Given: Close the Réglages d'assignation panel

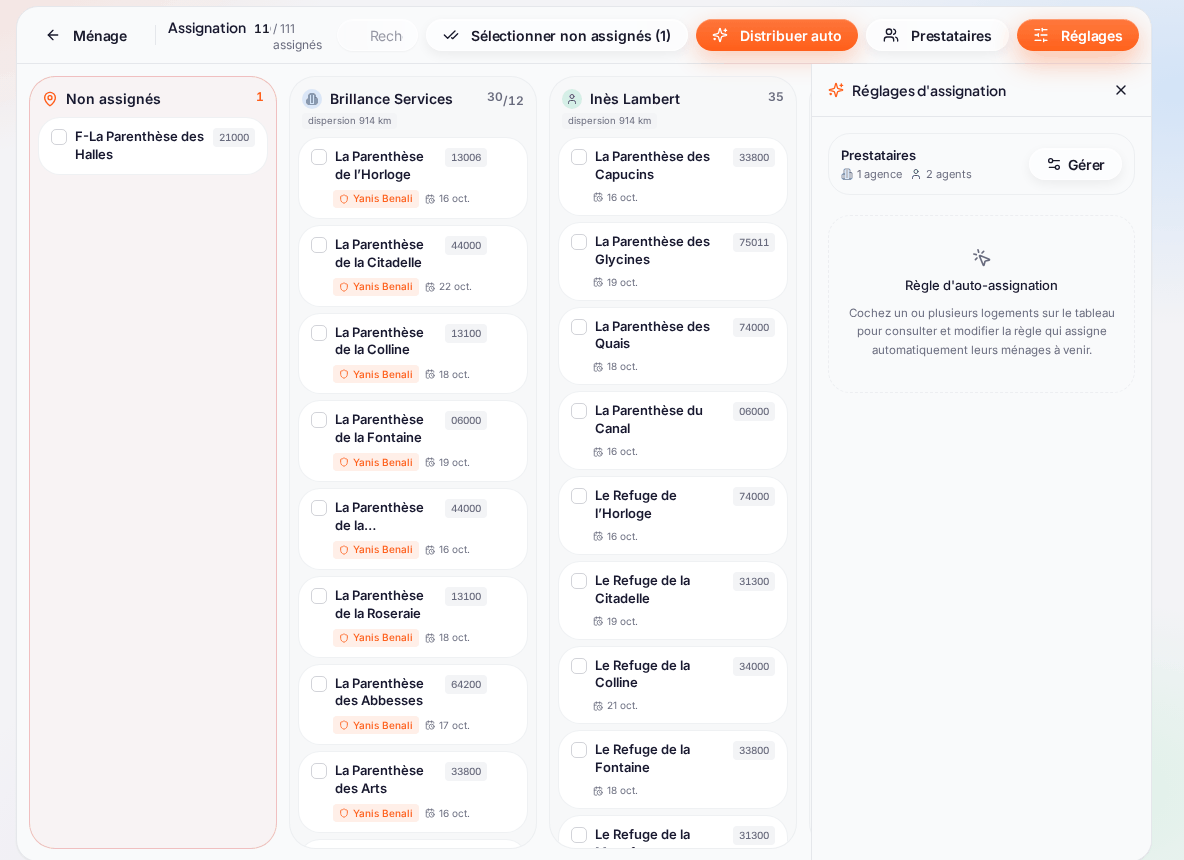Looking at the screenshot, I should pos(1121,90).
